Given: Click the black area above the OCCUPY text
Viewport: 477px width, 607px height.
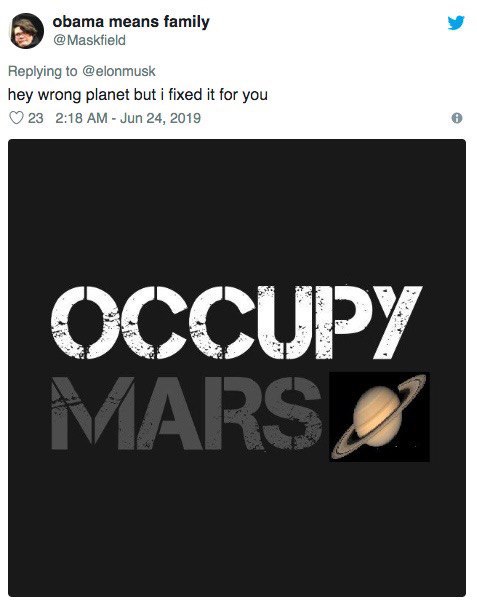Looking at the screenshot, I should 237,213.
